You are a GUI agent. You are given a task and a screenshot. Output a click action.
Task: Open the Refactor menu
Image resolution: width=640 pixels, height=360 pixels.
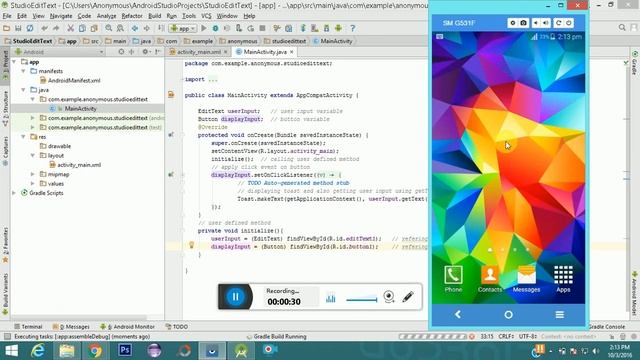click(132, 16)
